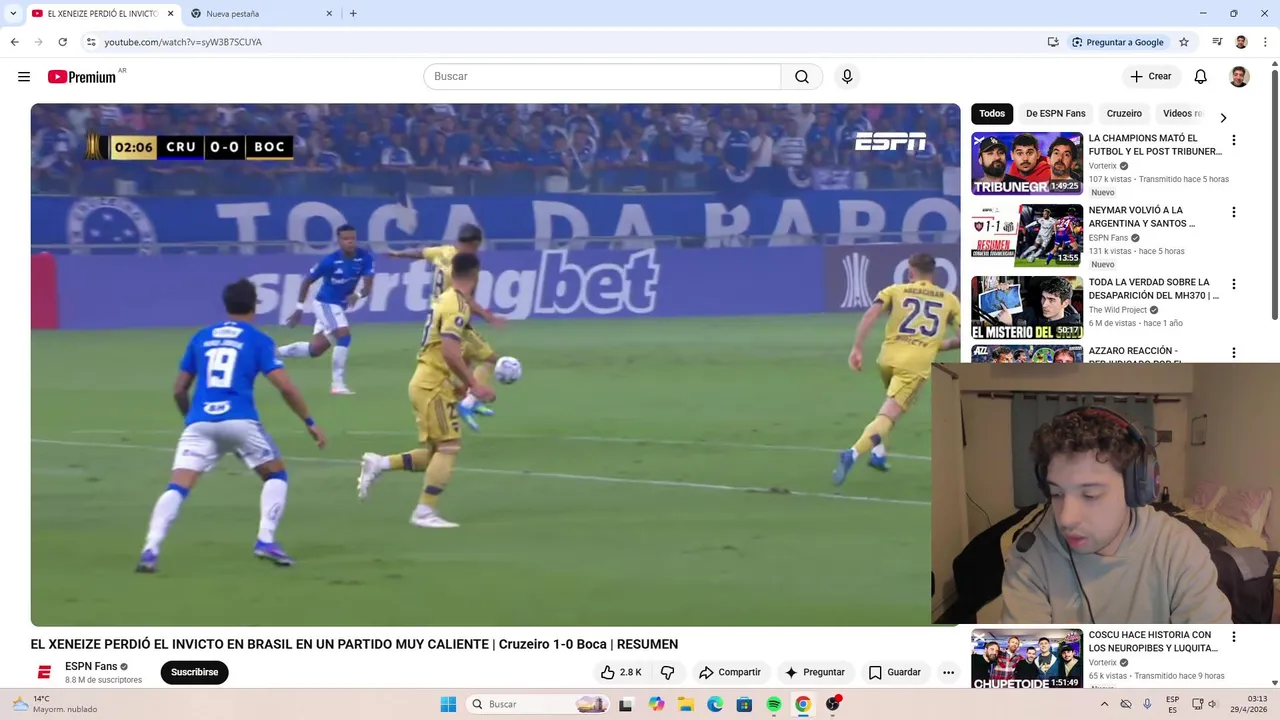Open a new browser tab

(353, 14)
